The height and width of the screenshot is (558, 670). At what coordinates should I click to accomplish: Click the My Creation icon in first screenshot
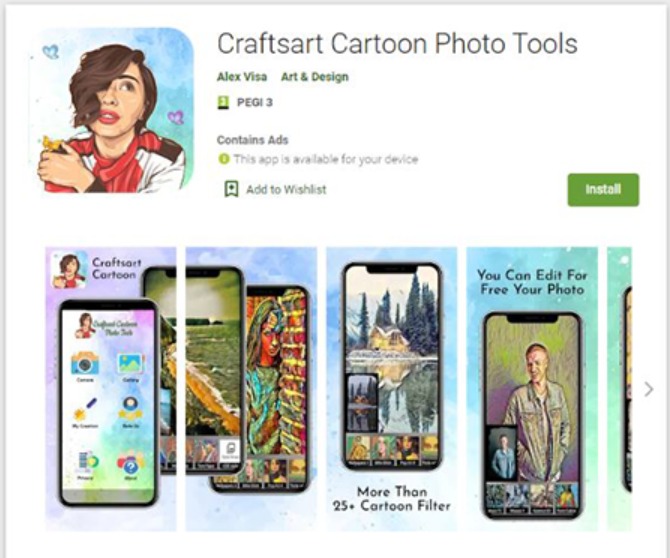coord(85,410)
